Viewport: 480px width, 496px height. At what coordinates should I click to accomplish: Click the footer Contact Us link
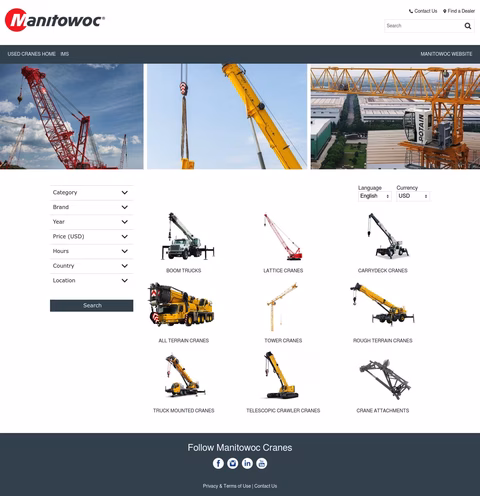point(265,486)
